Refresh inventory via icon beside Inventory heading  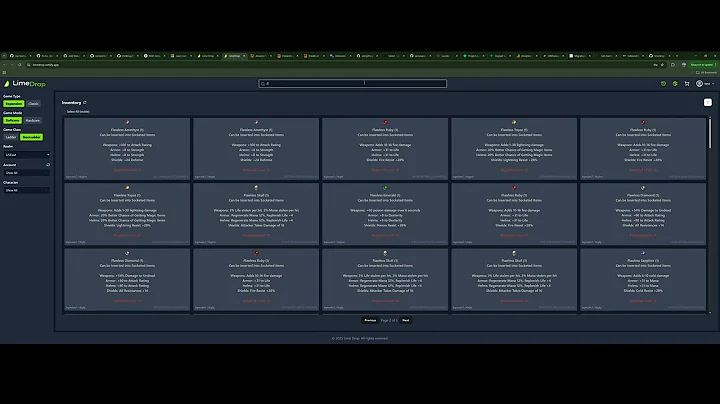coord(84,102)
